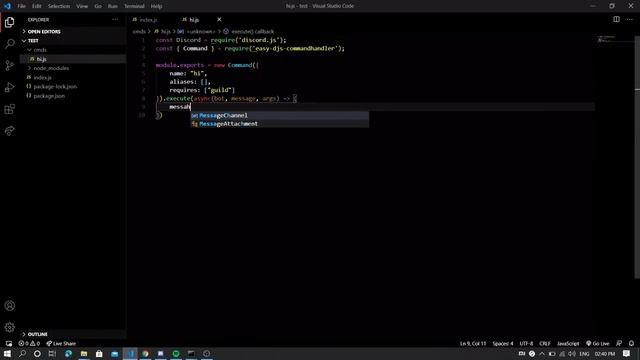640x360 pixels.
Task: Expand the Open Editors section
Action: [73, 31]
